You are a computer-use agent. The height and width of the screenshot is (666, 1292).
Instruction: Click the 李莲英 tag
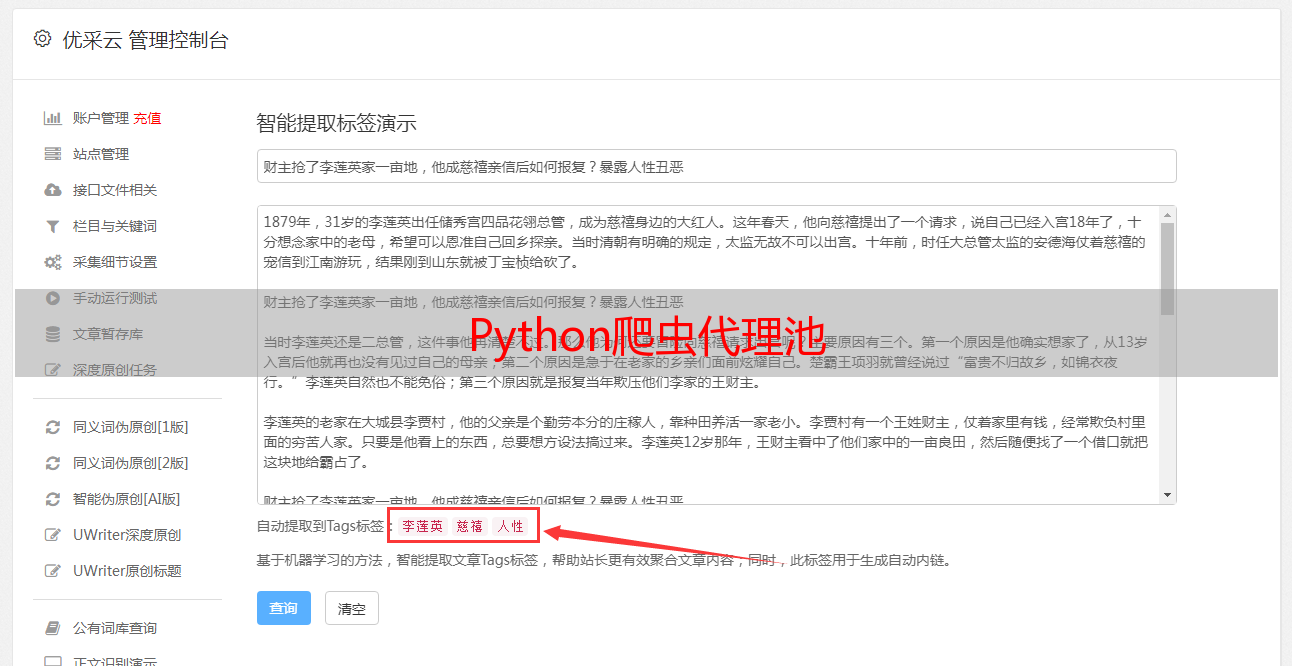(423, 526)
